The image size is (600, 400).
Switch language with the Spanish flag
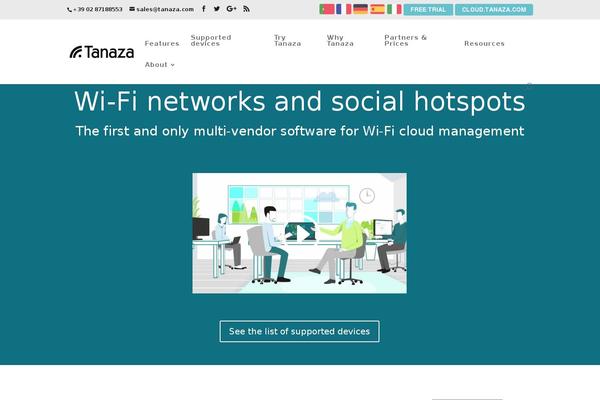(377, 9)
